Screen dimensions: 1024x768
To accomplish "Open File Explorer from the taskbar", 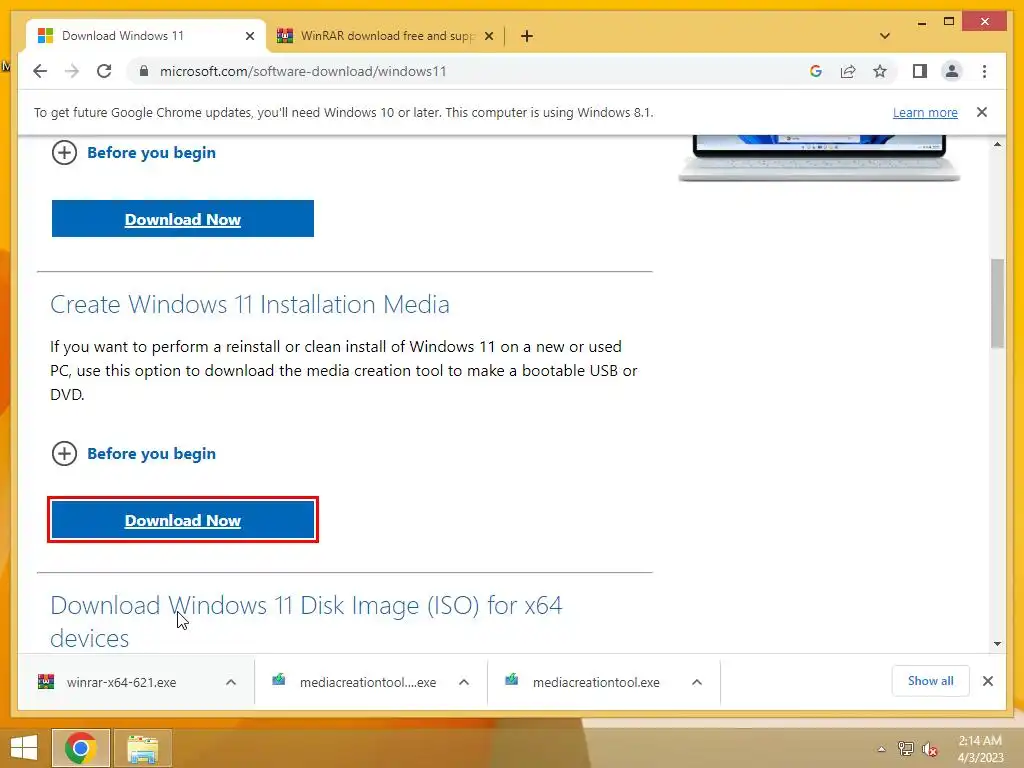I will [143, 748].
